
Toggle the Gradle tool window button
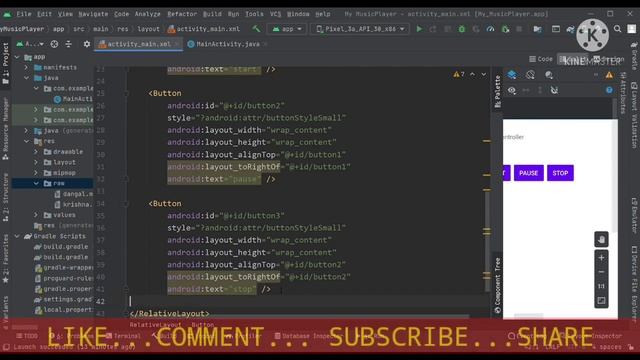click(634, 55)
